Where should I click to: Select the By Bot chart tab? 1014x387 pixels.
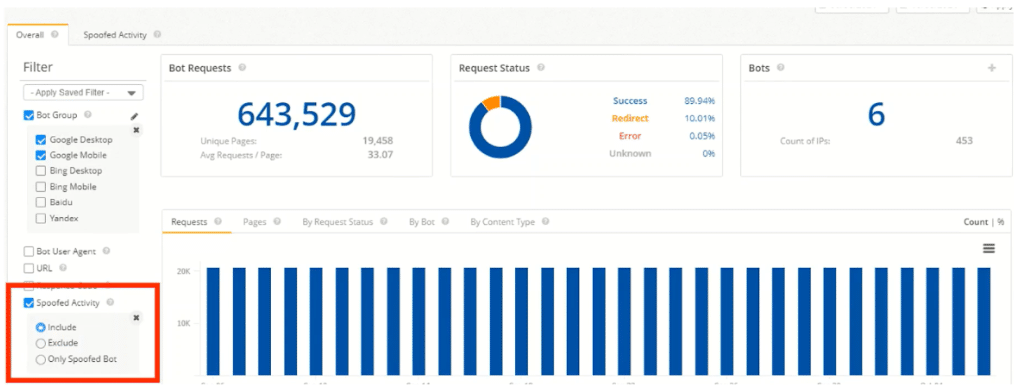(x=422, y=222)
